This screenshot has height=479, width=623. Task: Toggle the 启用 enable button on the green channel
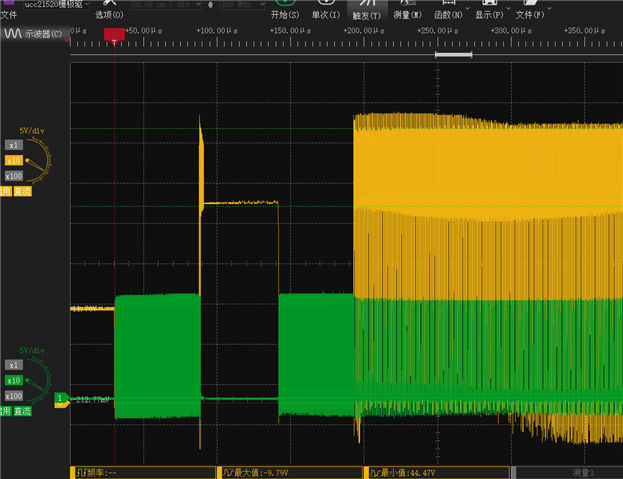(5, 411)
